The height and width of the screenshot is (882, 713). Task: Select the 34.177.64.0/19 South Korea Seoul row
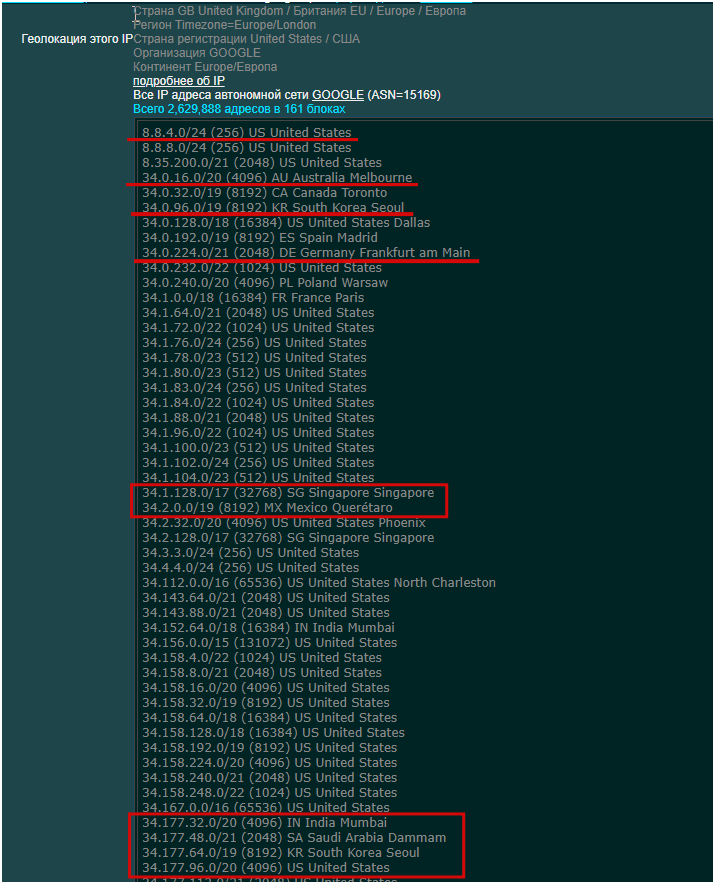(281, 853)
